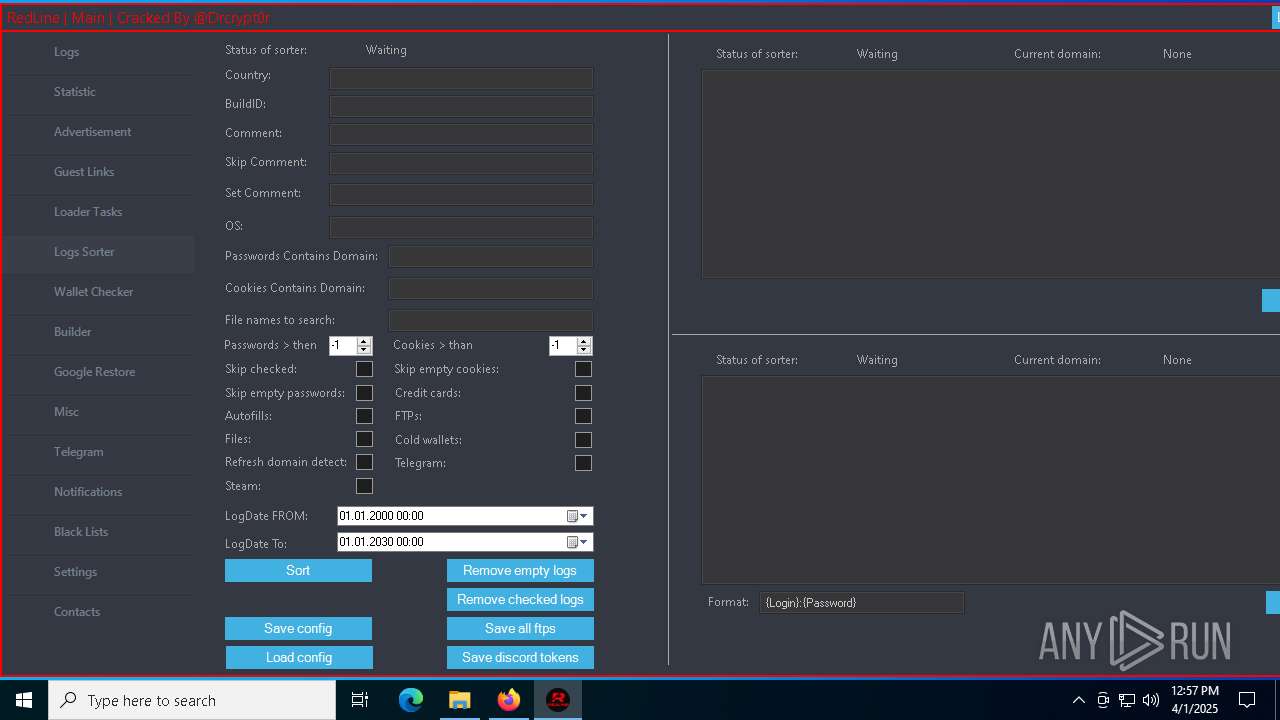Click the Sort button
Screen dimensions: 1280x720
tap(298, 570)
